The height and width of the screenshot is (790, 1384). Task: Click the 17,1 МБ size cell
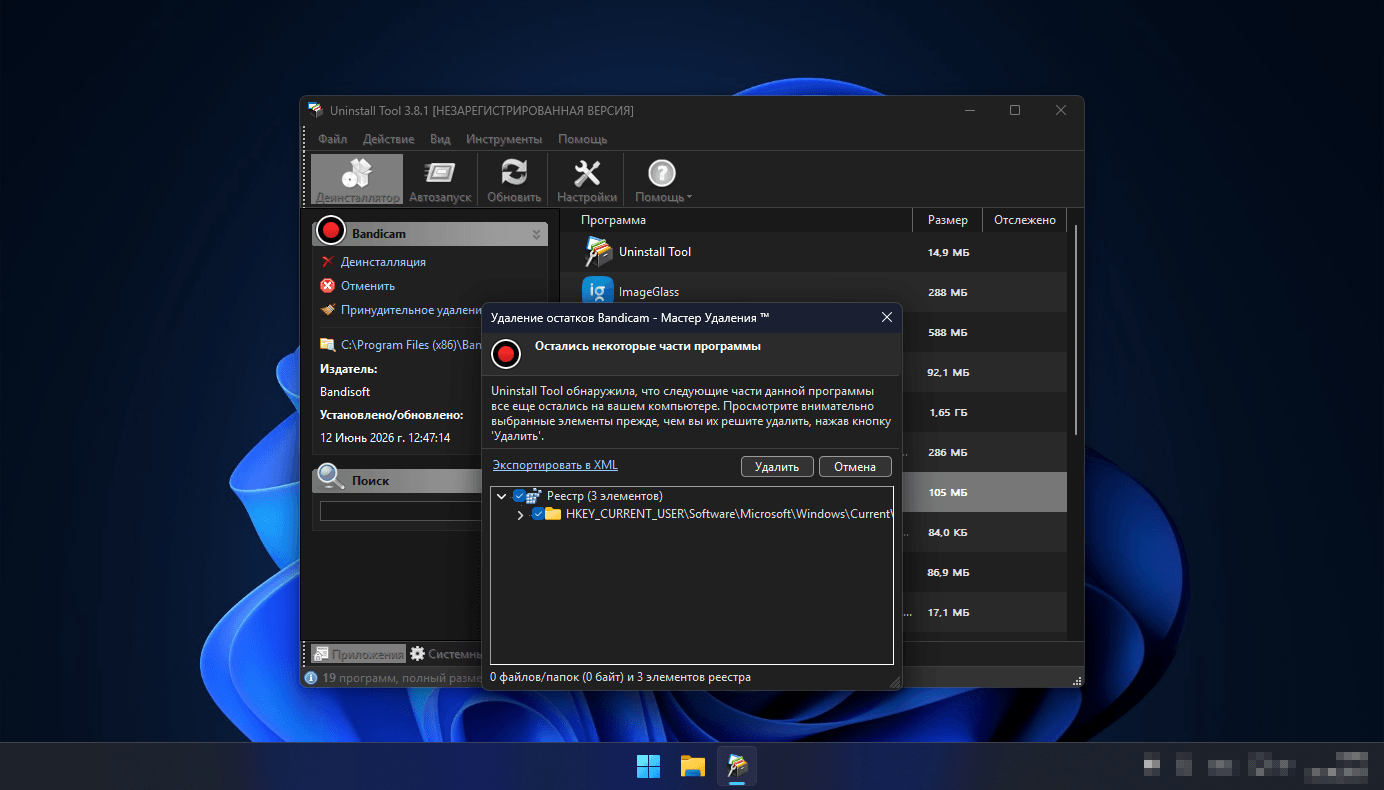click(948, 612)
